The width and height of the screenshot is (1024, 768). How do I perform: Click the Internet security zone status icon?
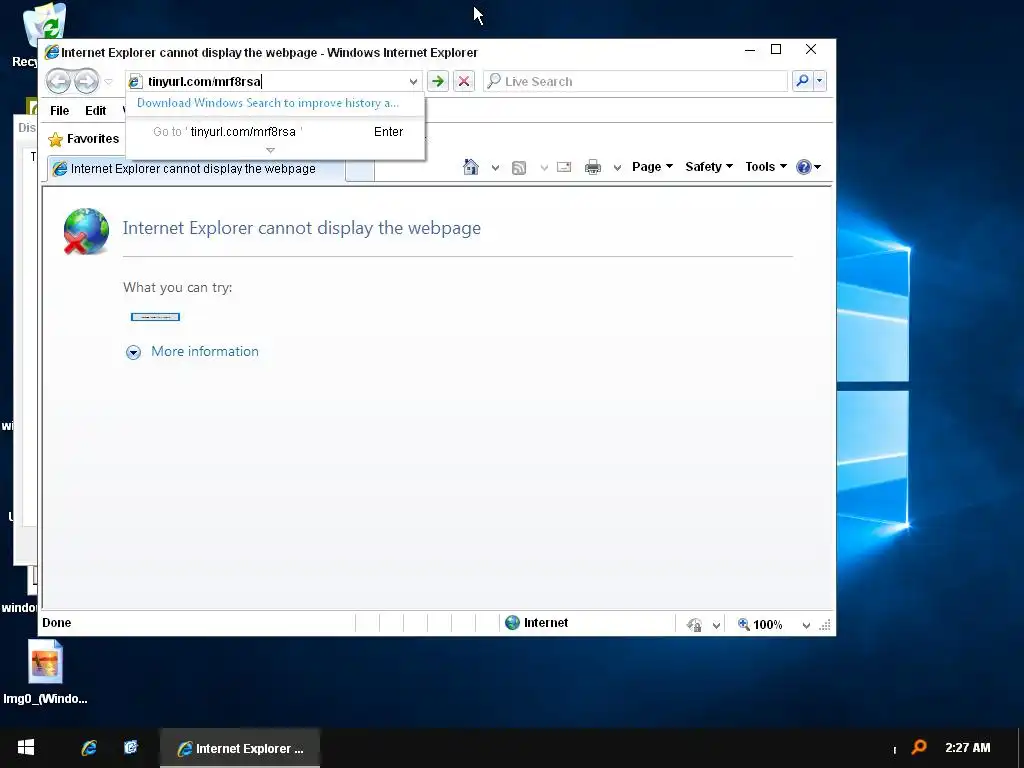(513, 623)
